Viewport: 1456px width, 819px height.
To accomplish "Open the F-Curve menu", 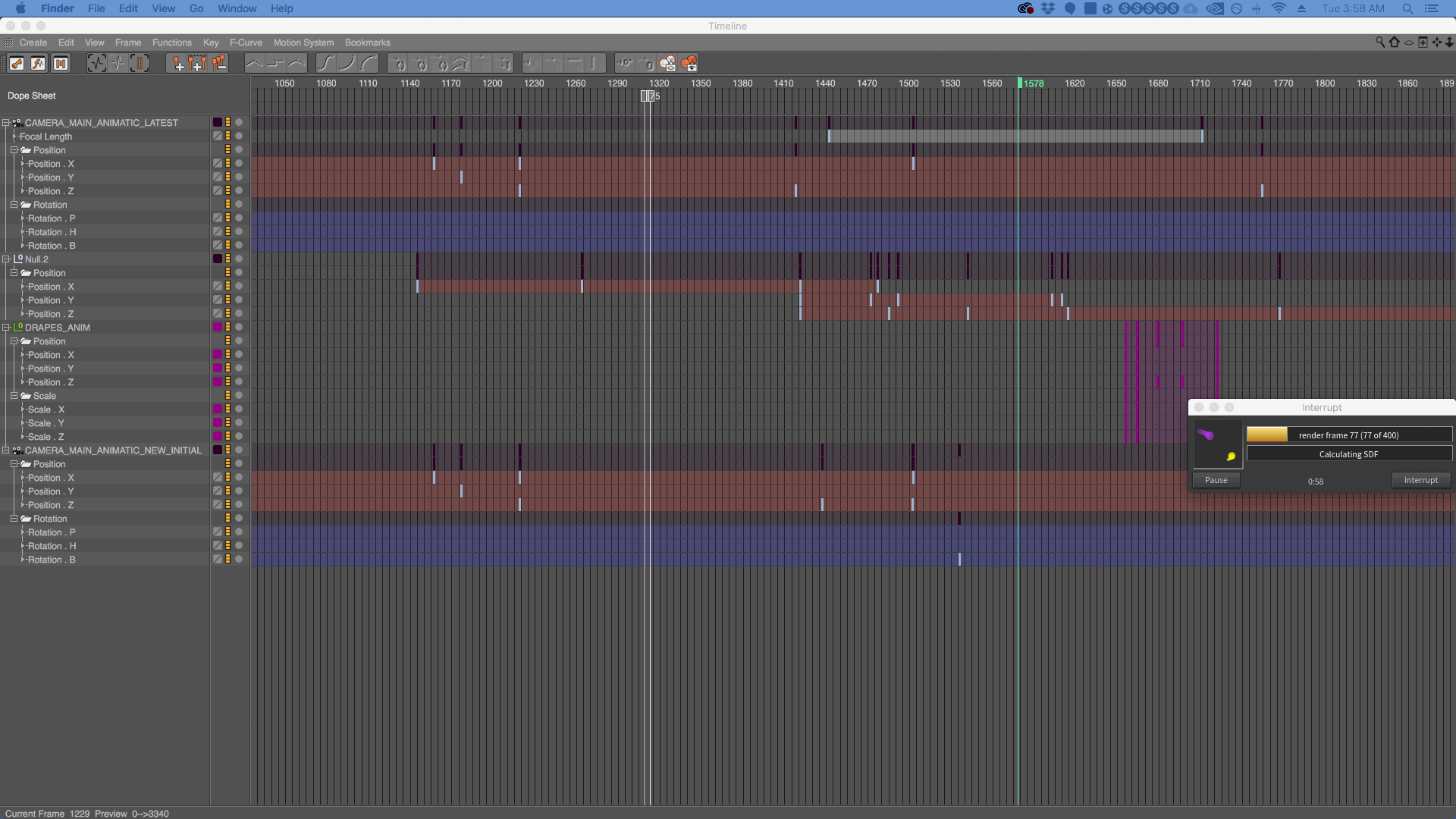I will 246,42.
